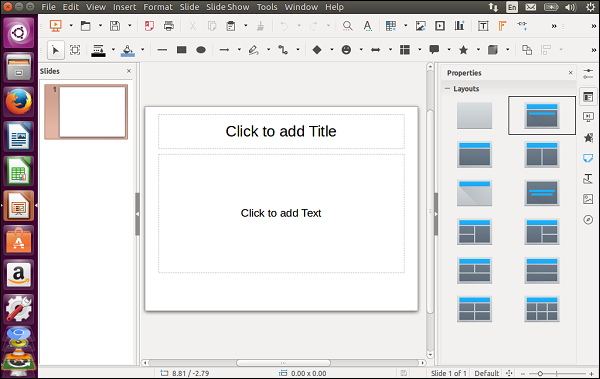Insert audio or video icon

pos(440,26)
